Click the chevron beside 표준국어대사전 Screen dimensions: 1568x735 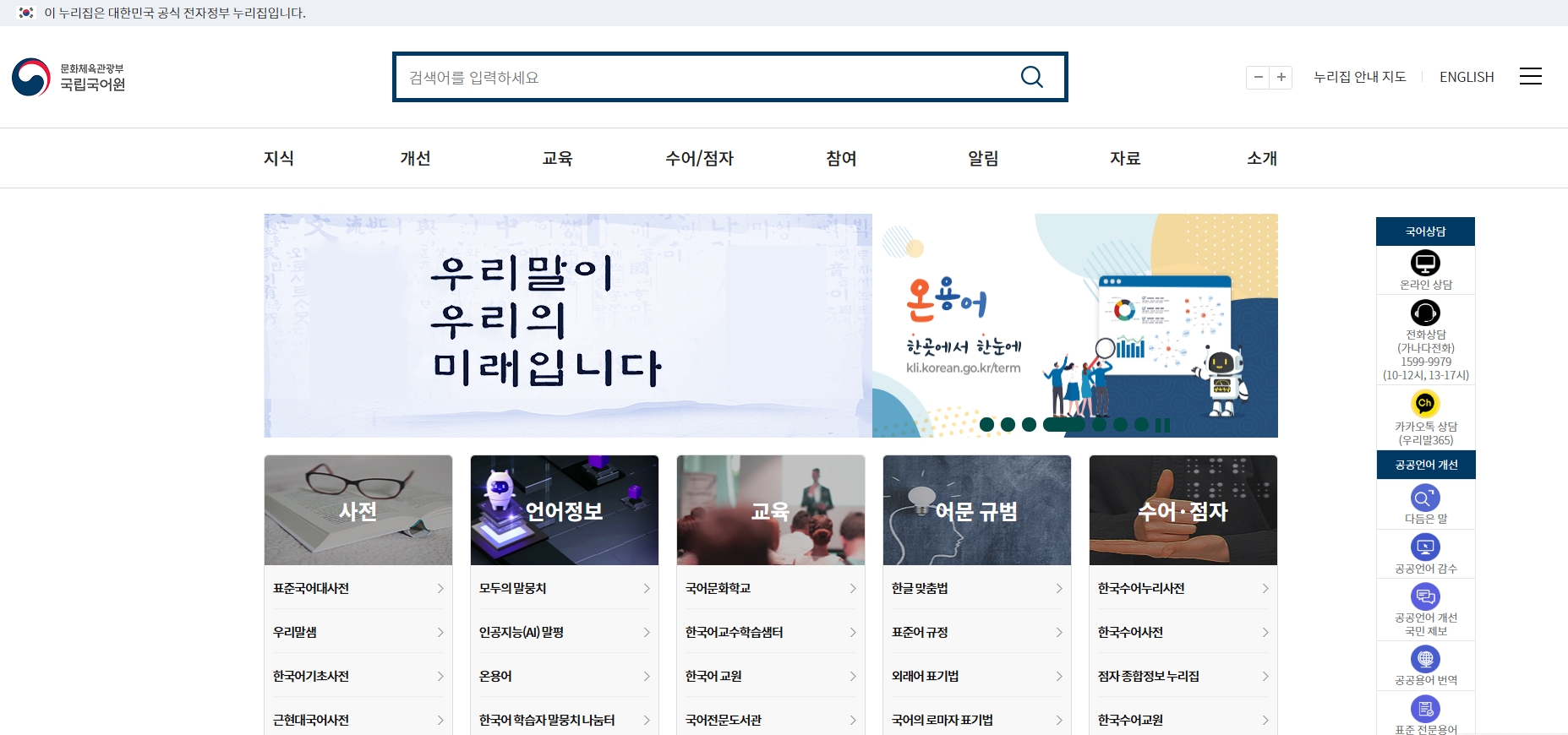pyautogui.click(x=440, y=588)
